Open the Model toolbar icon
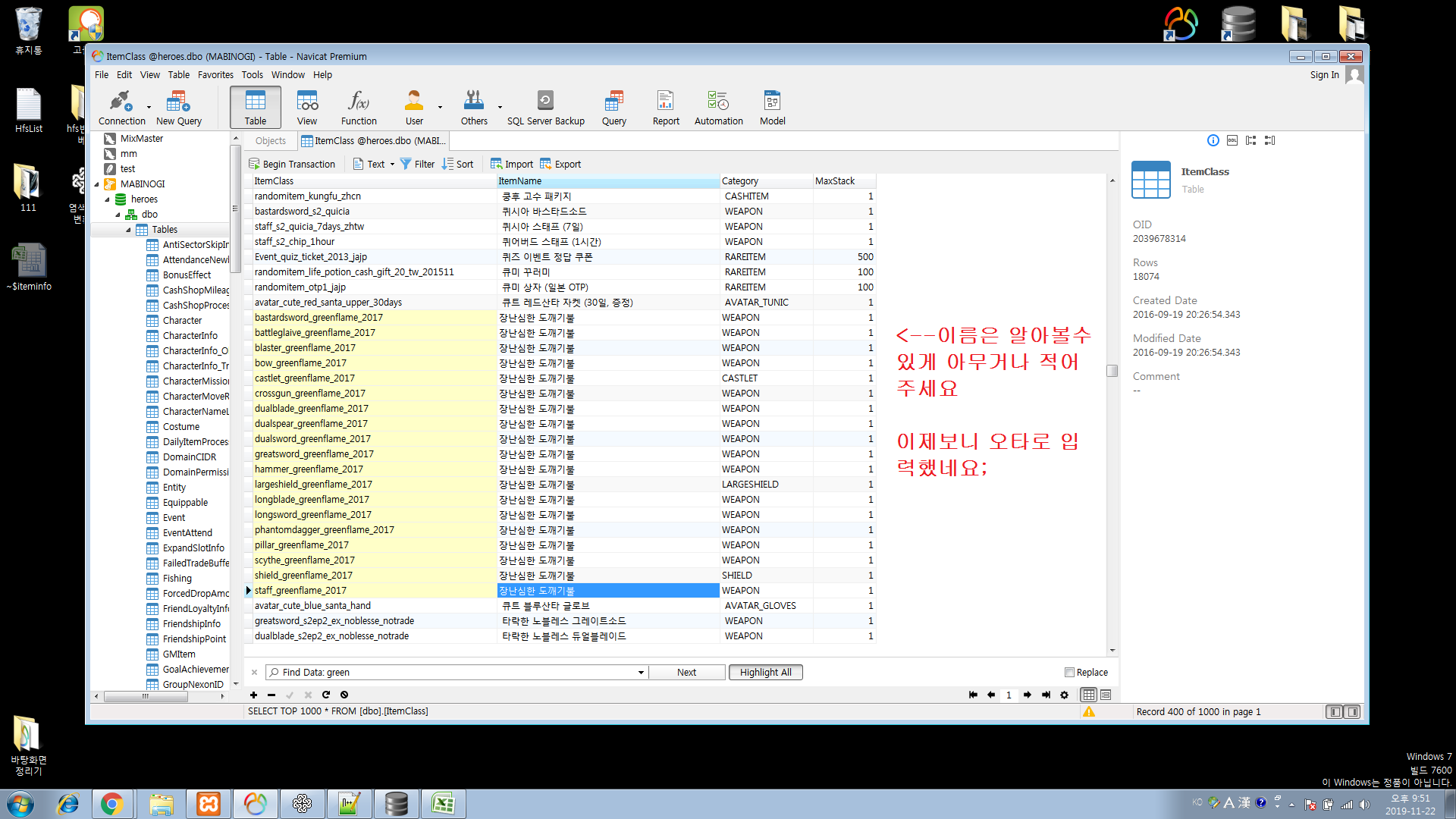The image size is (1456, 819). tap(773, 107)
